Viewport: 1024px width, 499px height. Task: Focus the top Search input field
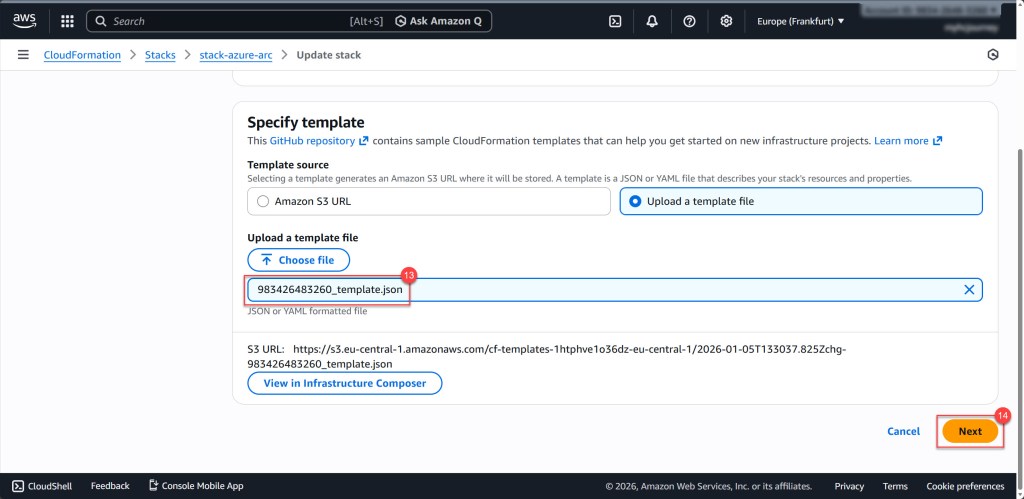point(230,21)
